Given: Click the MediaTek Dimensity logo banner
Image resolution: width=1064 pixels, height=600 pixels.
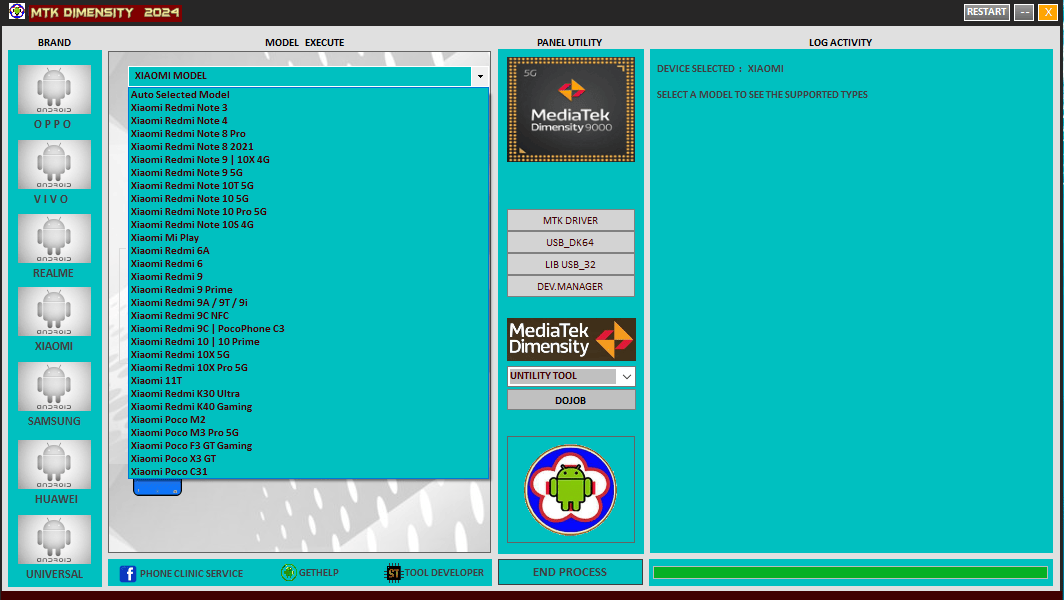Looking at the screenshot, I should click(x=571, y=339).
